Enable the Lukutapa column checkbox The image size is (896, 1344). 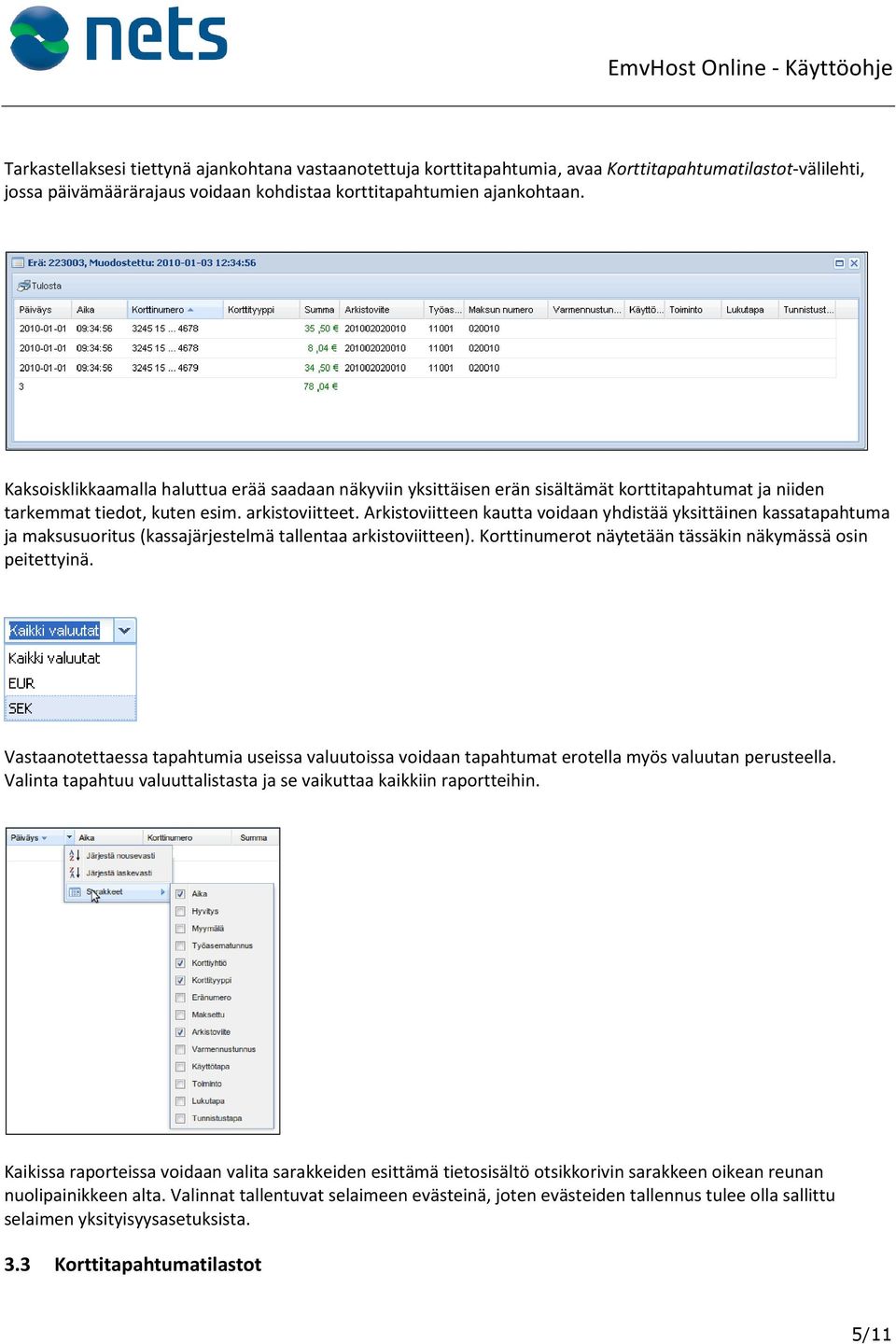180,1101
